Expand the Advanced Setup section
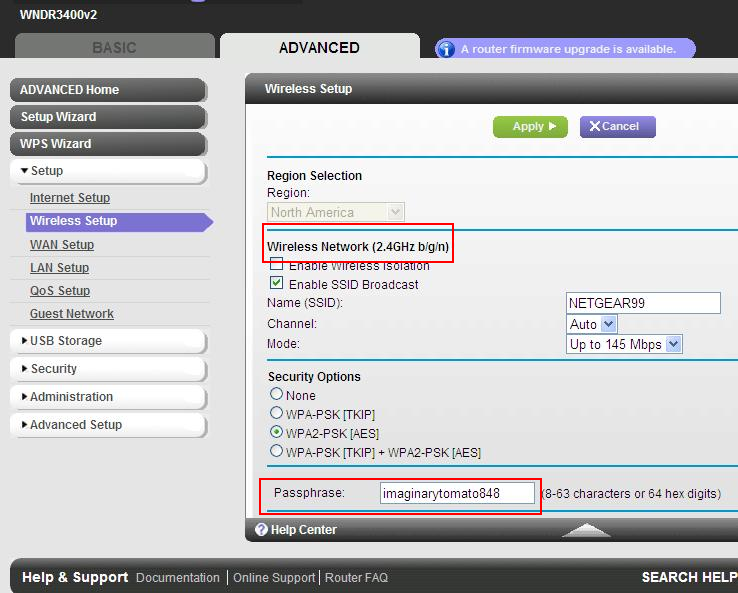This screenshot has height=593, width=738. [108, 425]
